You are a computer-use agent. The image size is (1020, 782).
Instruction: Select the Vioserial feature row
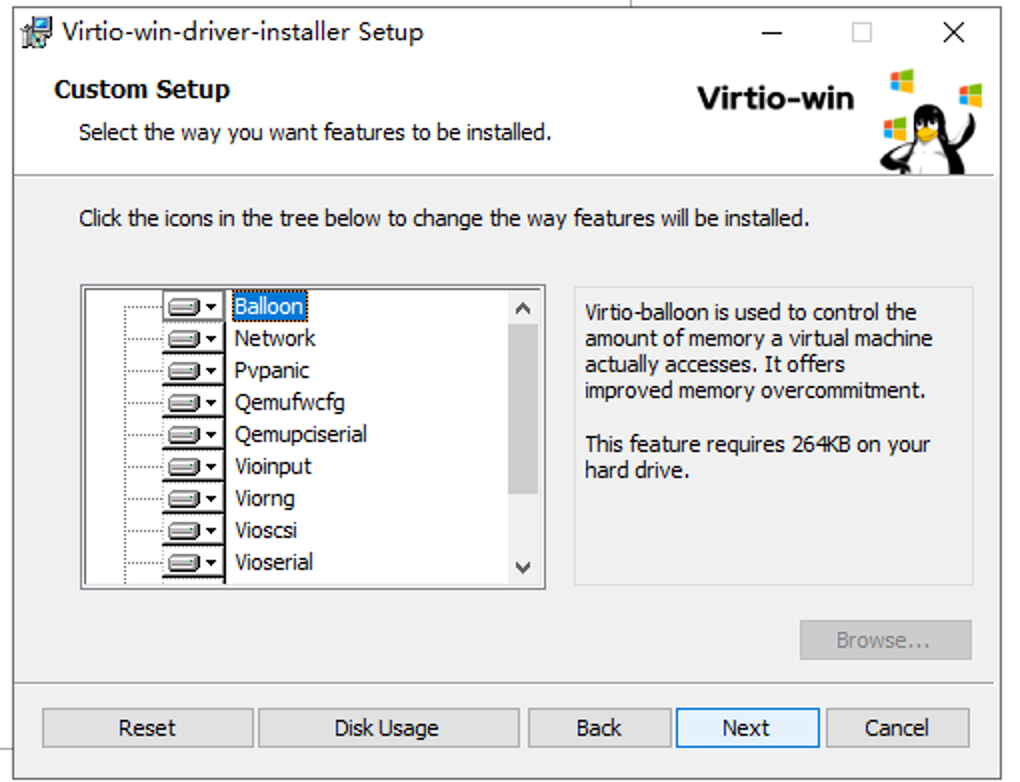tap(273, 562)
